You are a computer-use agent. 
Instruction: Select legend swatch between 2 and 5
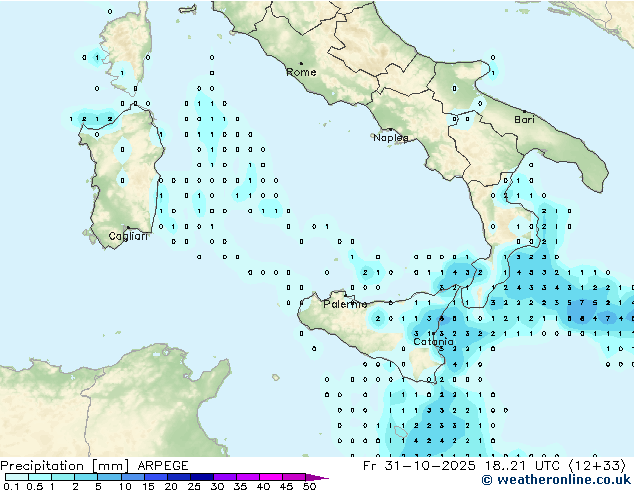(86, 477)
